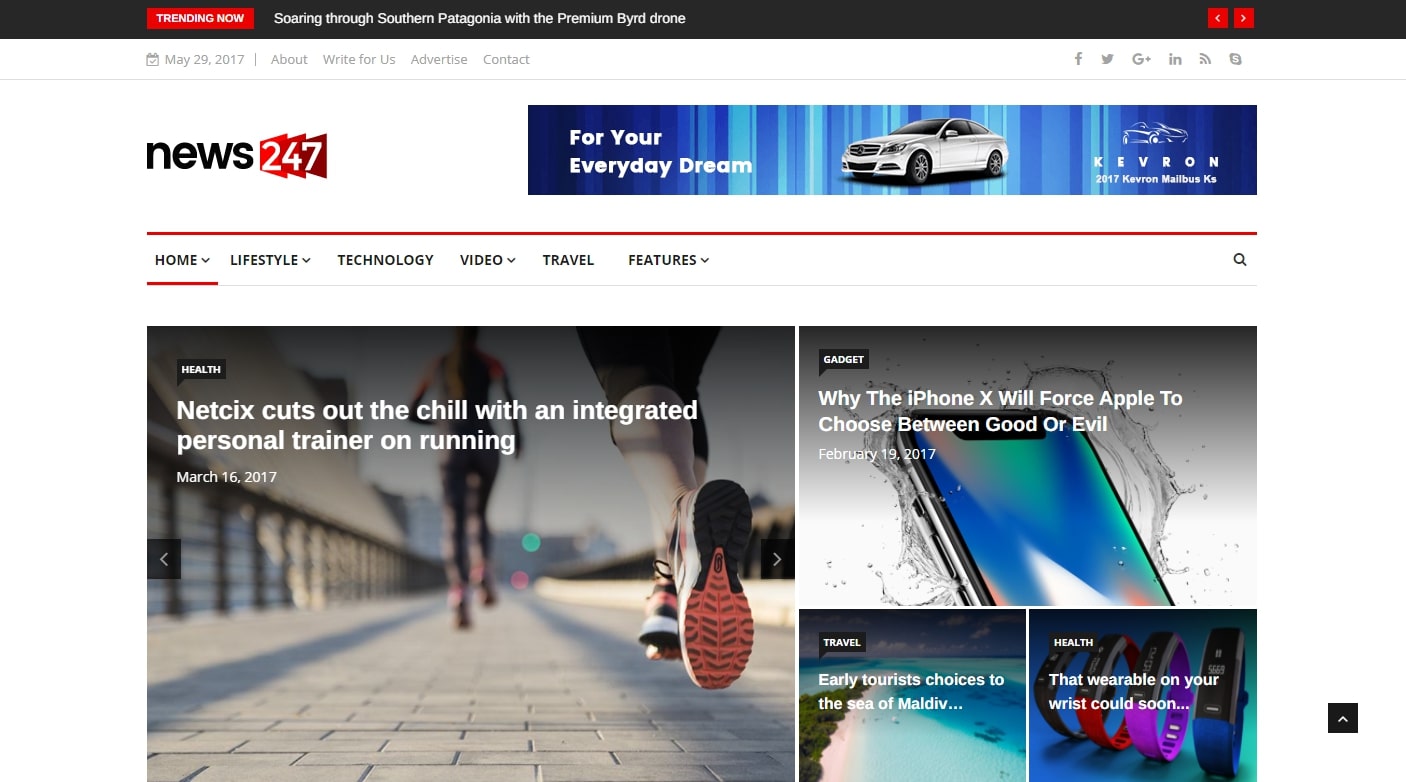1406x782 pixels.
Task: Open the About link
Action: pyautogui.click(x=289, y=59)
